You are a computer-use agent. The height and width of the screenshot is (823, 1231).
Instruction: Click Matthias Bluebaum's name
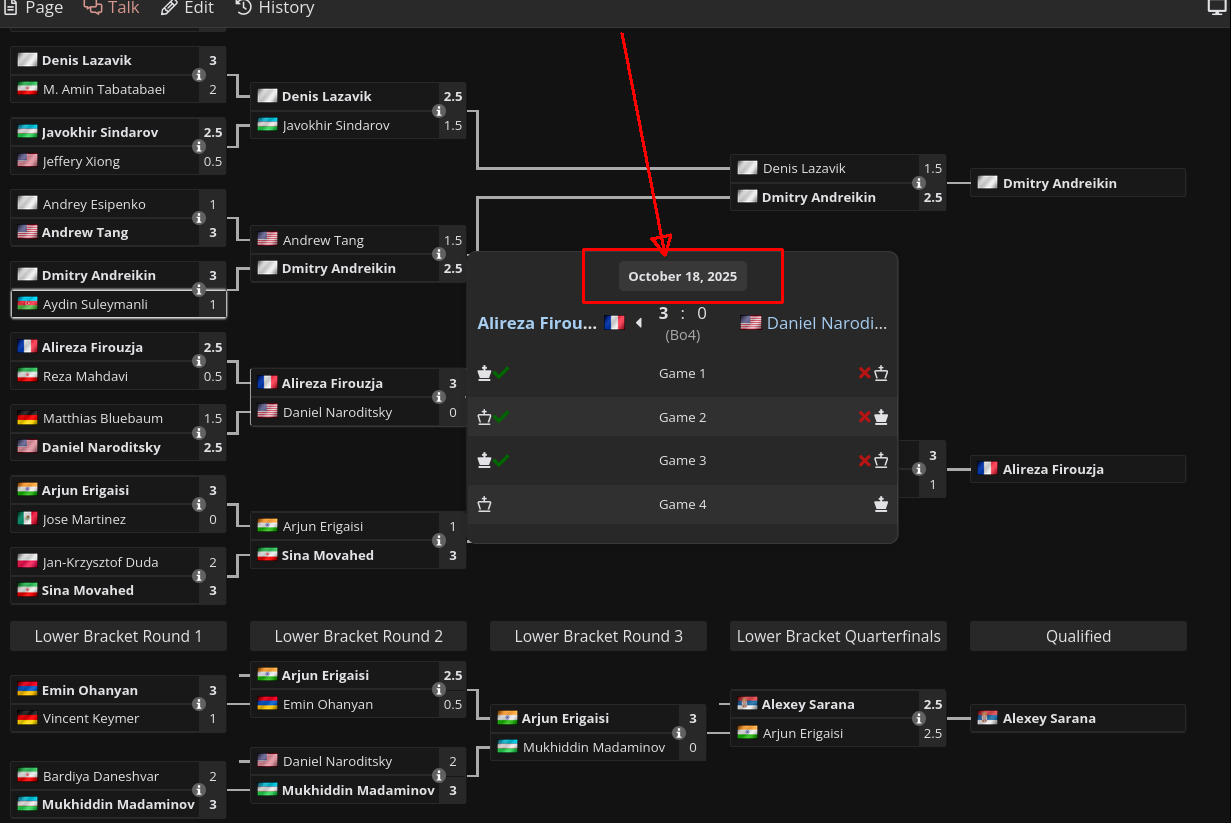coord(103,418)
